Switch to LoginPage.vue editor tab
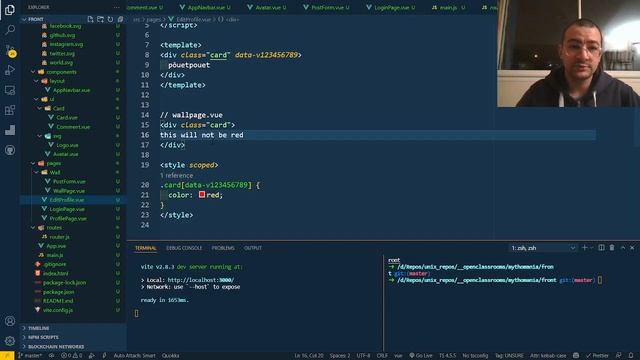The width and height of the screenshot is (640, 360). tap(391, 7)
